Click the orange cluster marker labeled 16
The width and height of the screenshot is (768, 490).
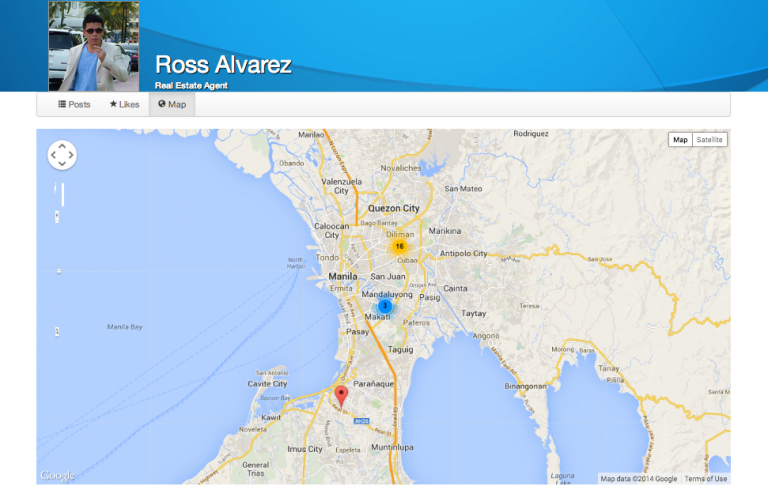point(400,246)
